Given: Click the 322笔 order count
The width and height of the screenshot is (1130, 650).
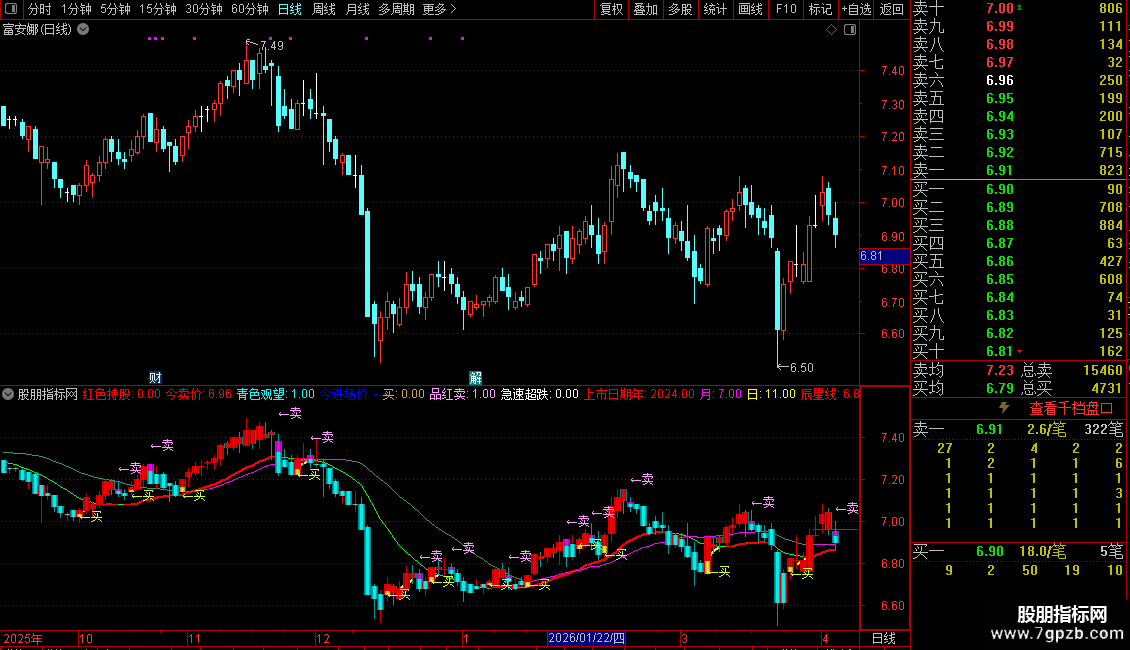Looking at the screenshot, I should (x=1104, y=429).
